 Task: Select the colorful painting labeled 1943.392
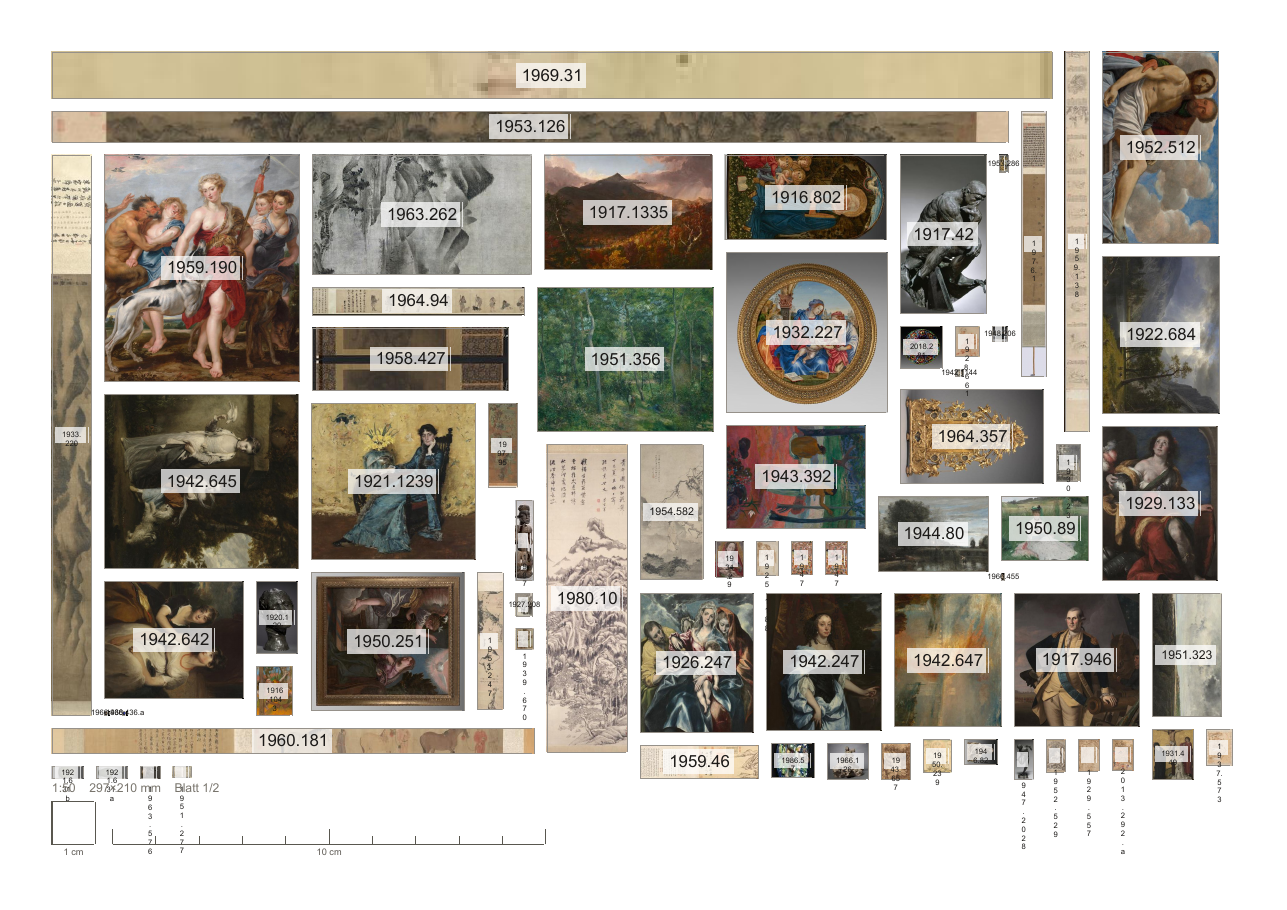click(796, 476)
